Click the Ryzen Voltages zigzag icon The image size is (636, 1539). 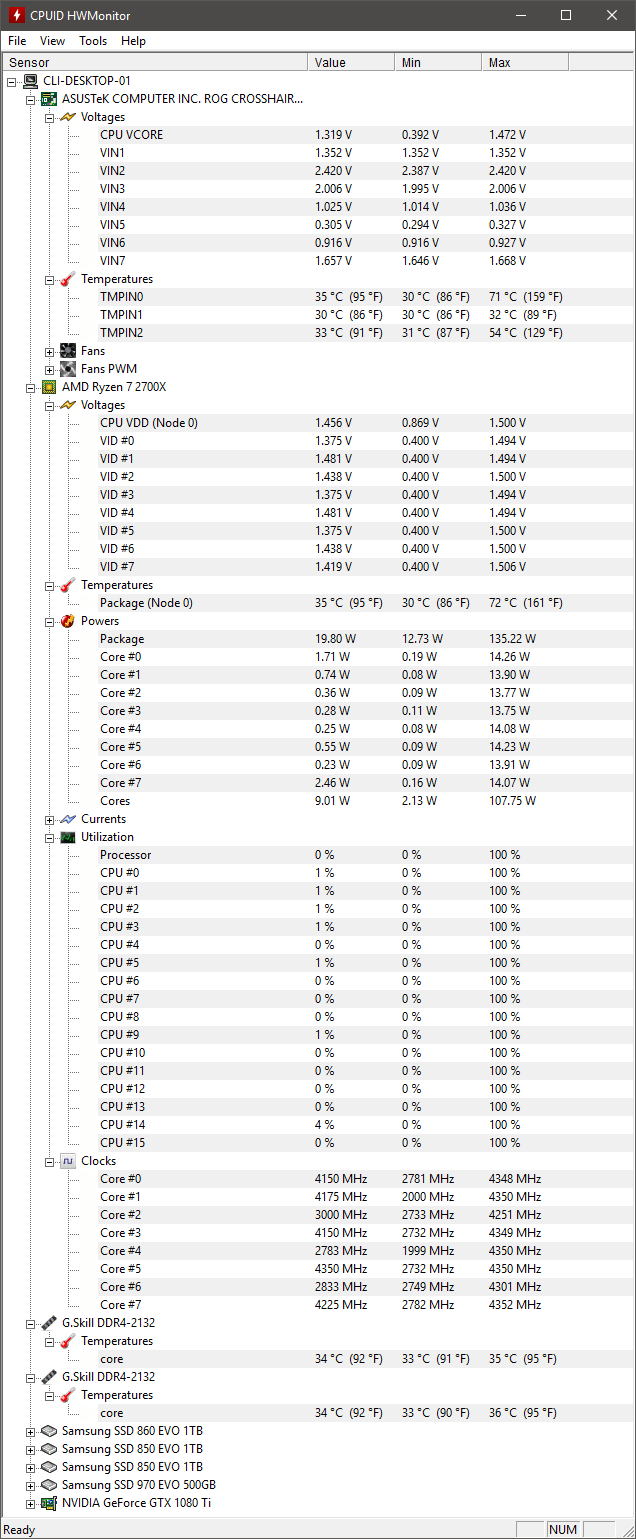click(68, 405)
